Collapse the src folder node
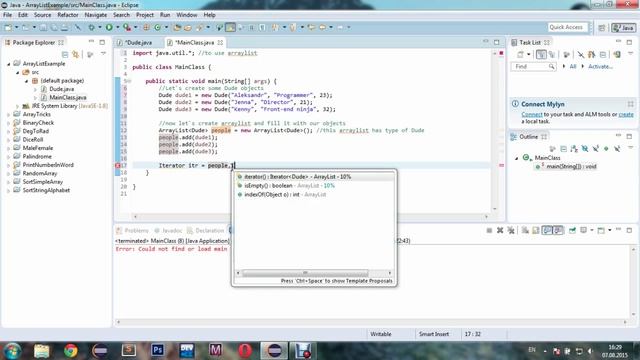This screenshot has height=360, width=640. pos(18,72)
